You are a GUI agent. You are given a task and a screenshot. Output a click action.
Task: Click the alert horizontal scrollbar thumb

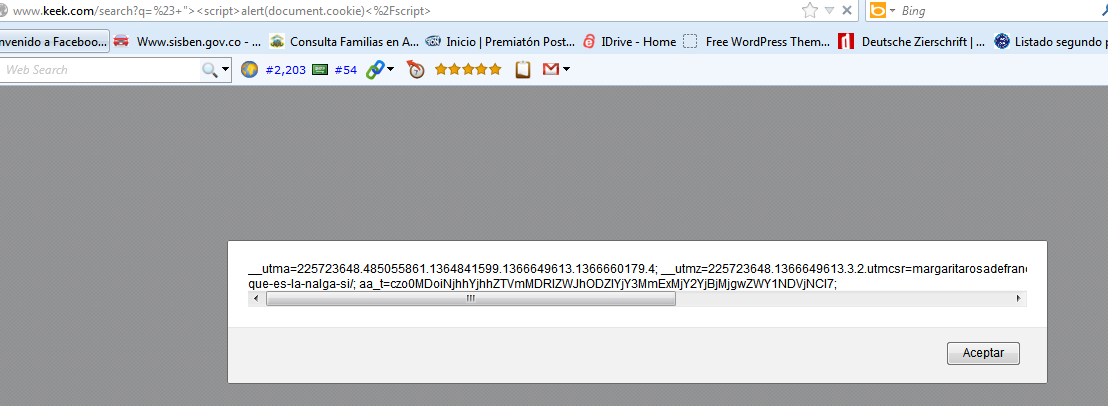click(471, 299)
